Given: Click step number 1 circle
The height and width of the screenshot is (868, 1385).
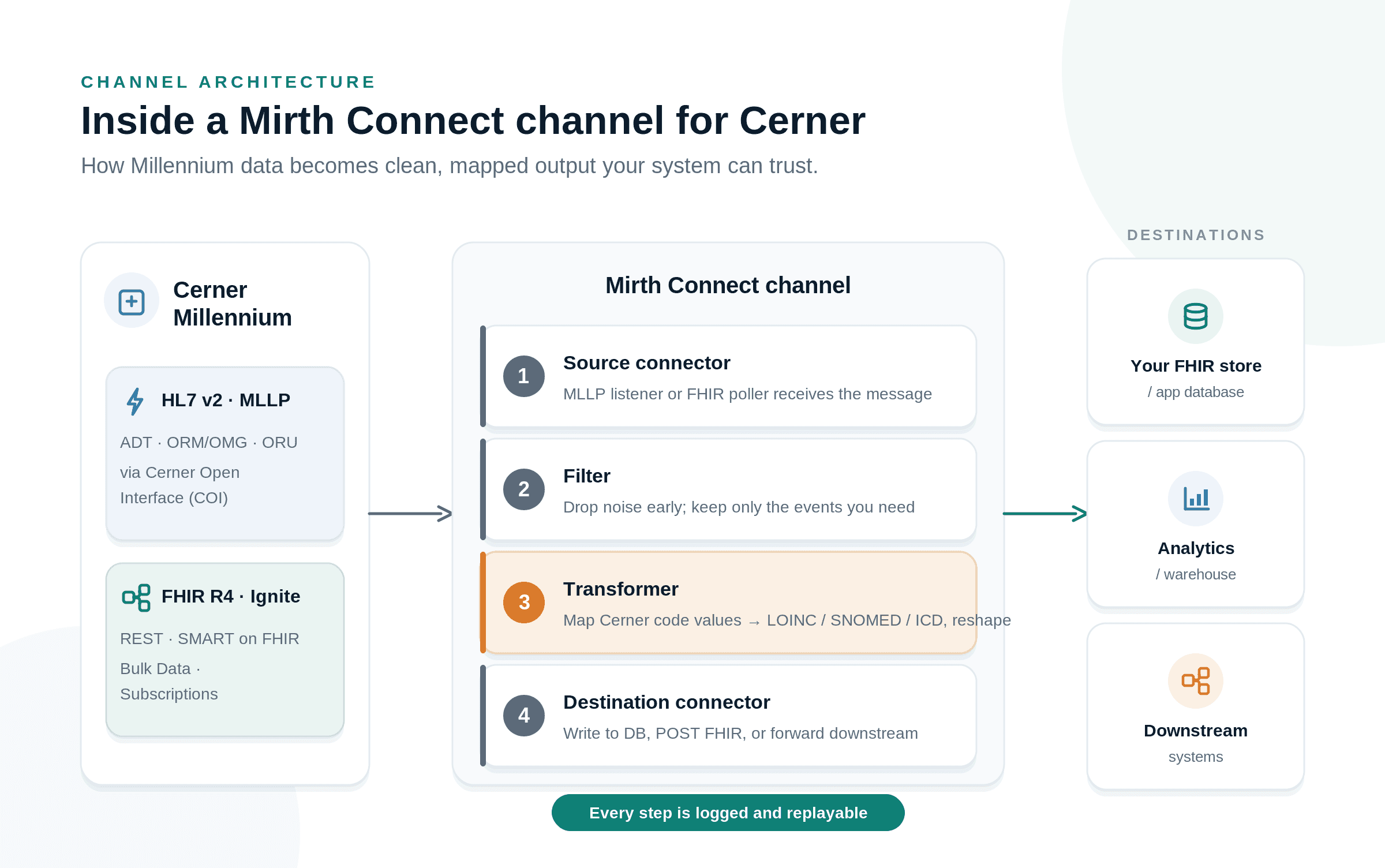Looking at the screenshot, I should click(x=524, y=376).
